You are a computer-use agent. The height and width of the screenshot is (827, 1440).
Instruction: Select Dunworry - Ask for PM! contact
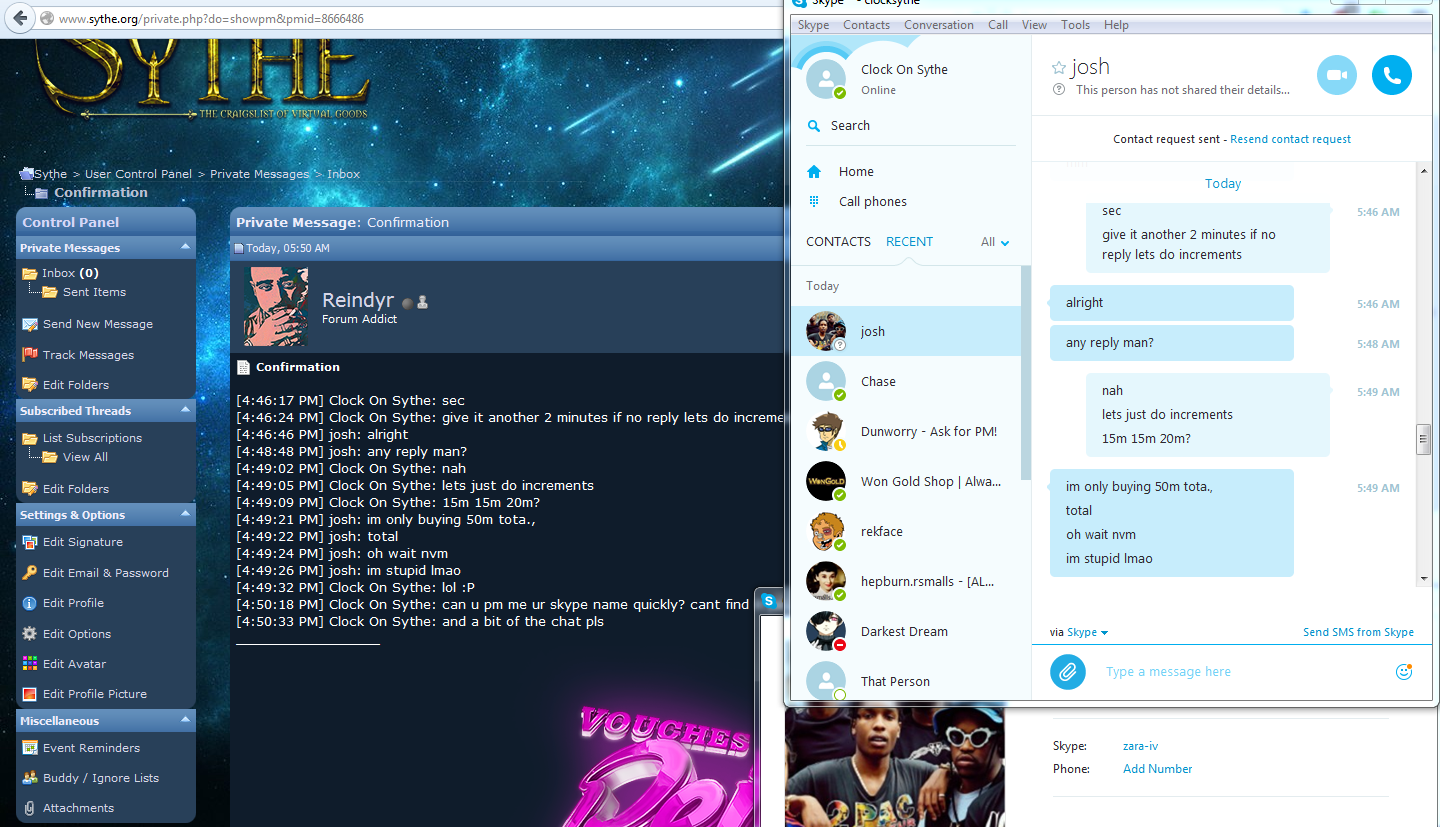(905, 431)
